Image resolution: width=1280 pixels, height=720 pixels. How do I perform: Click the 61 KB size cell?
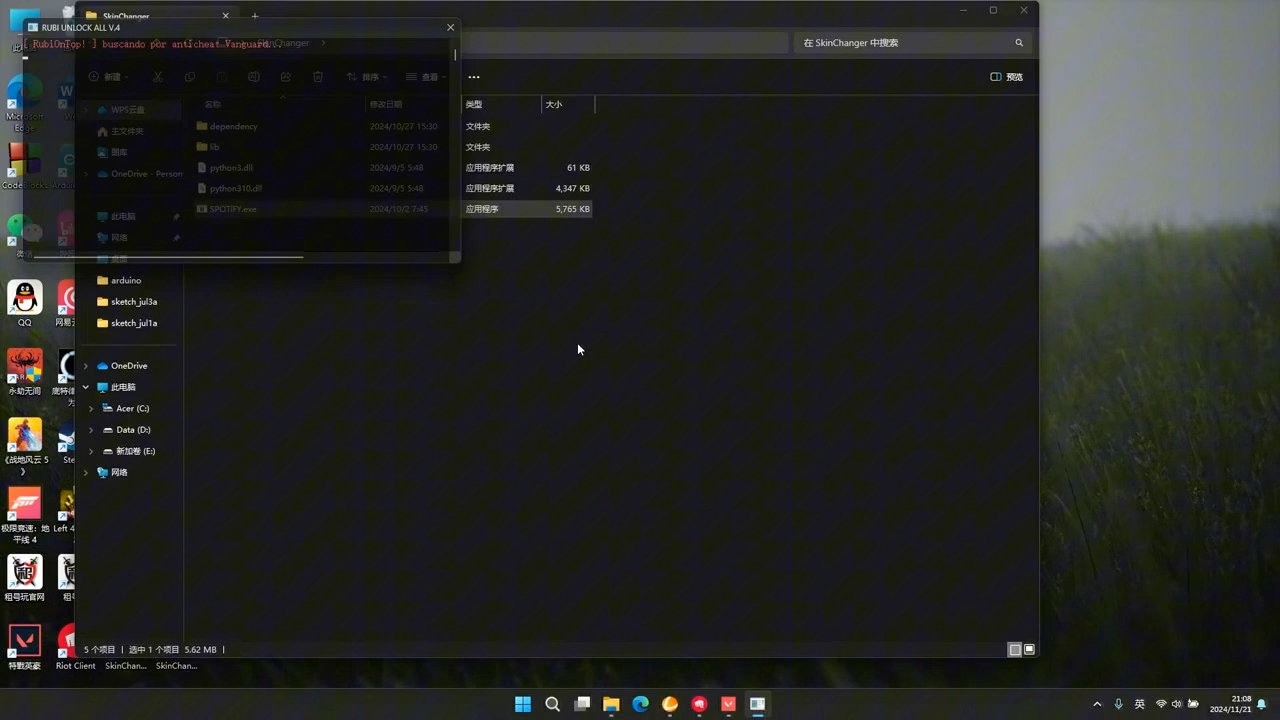(x=578, y=168)
